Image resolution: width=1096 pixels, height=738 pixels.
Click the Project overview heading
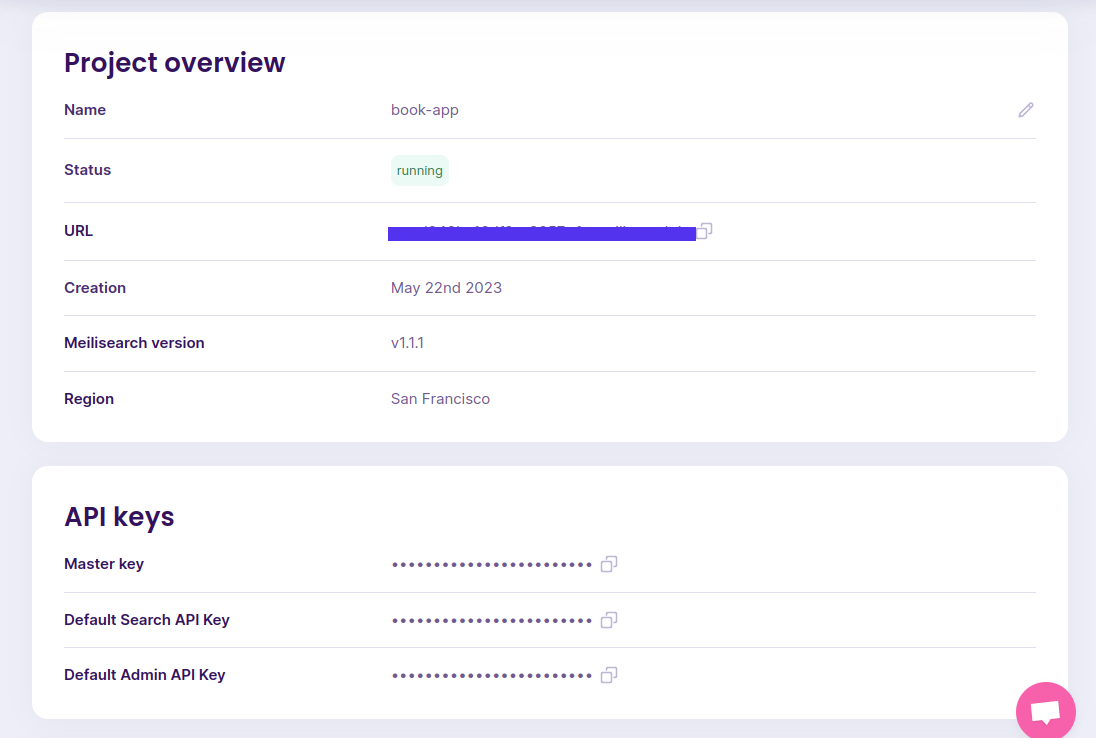[175, 62]
